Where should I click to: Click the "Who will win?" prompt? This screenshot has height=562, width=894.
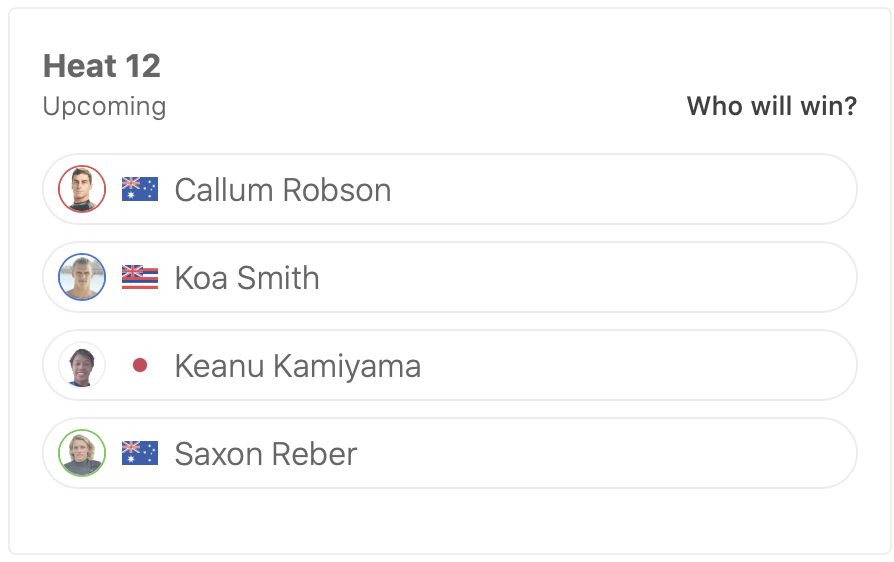771,106
